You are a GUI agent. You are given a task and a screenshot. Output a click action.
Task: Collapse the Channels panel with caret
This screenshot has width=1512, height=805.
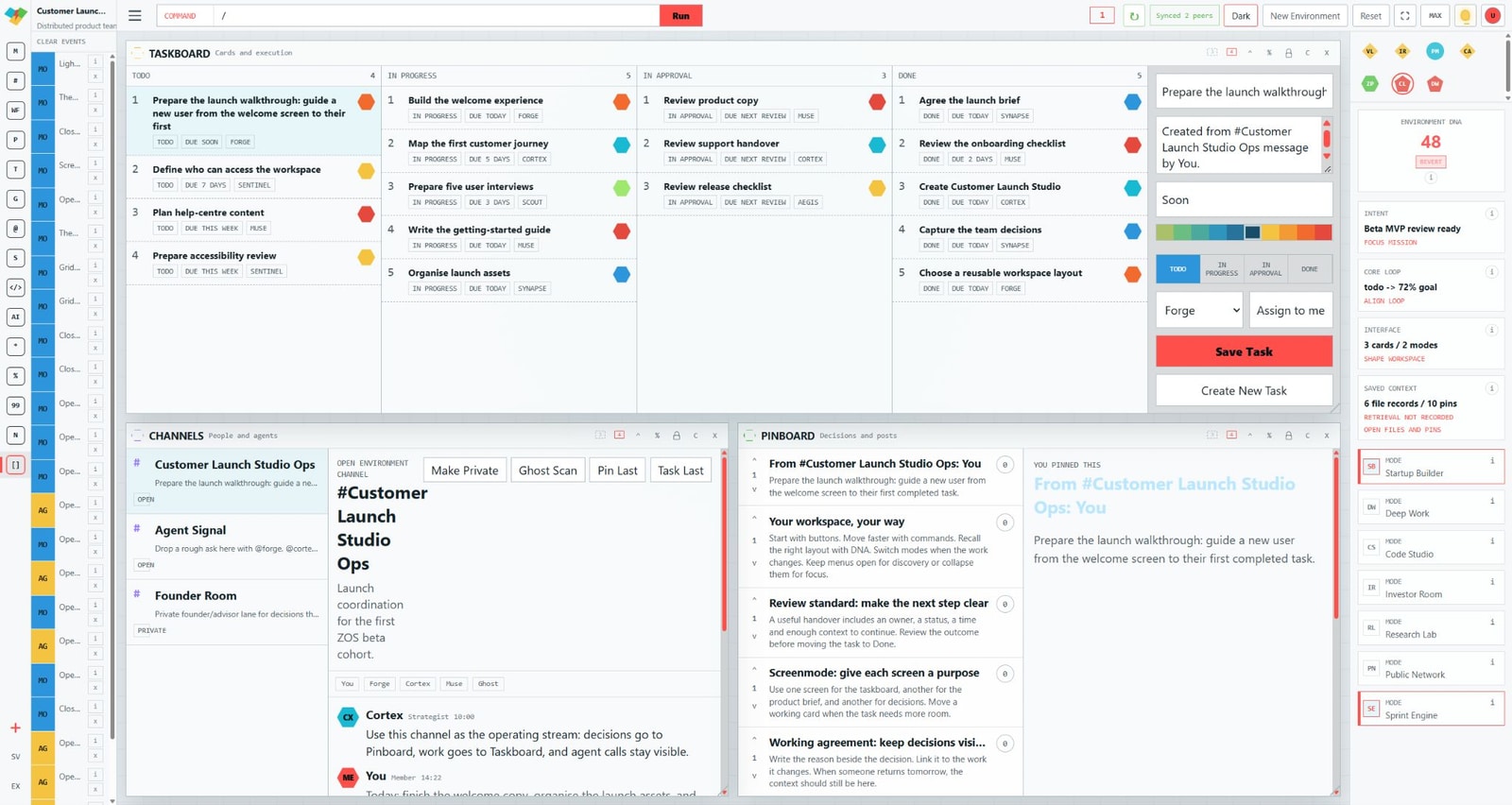(638, 436)
